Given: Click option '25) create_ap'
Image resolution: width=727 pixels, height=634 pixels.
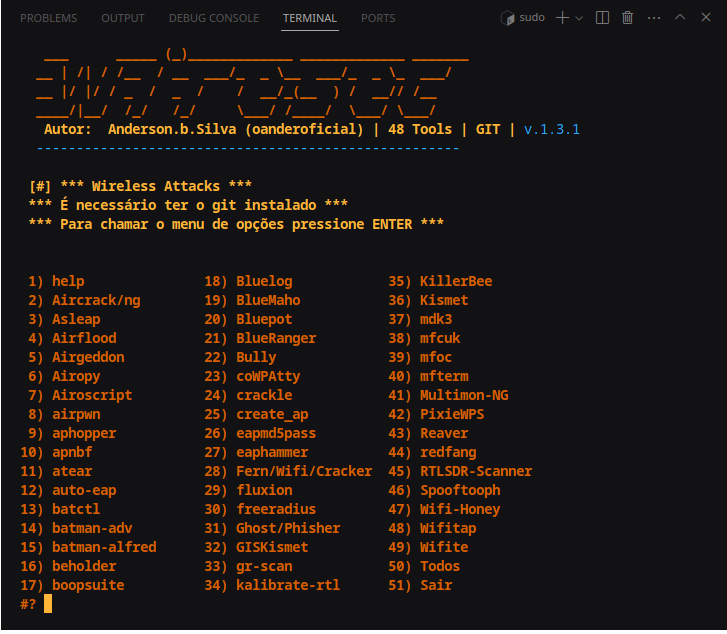Looking at the screenshot, I should (x=256, y=414).
